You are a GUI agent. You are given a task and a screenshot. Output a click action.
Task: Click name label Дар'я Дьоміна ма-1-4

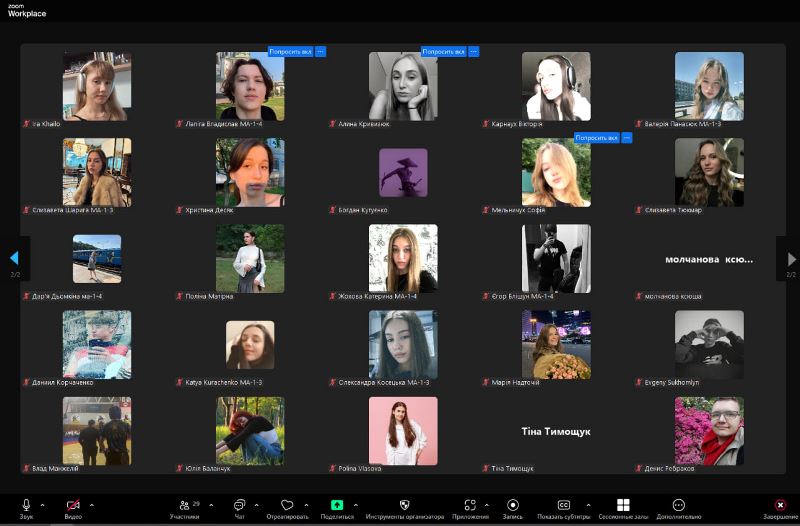point(67,296)
